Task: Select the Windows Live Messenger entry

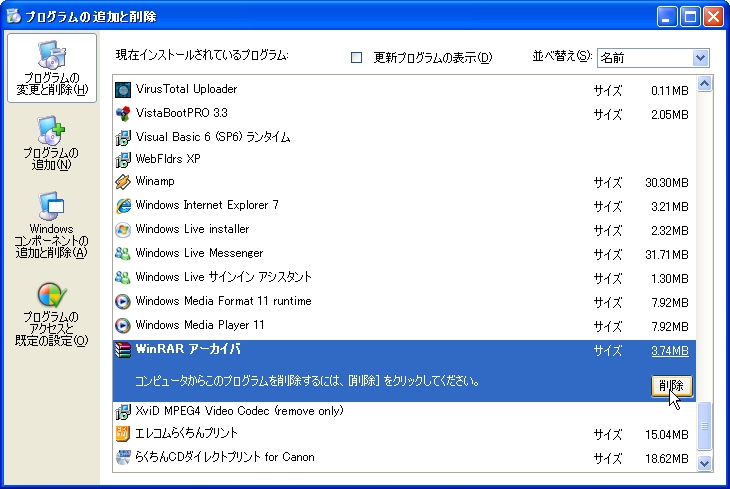Action: (x=404, y=253)
